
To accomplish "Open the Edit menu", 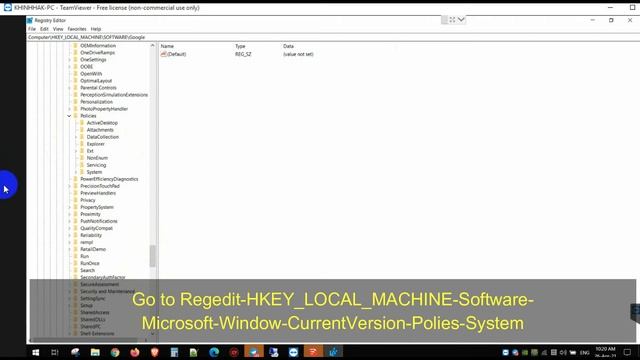I will point(44,29).
